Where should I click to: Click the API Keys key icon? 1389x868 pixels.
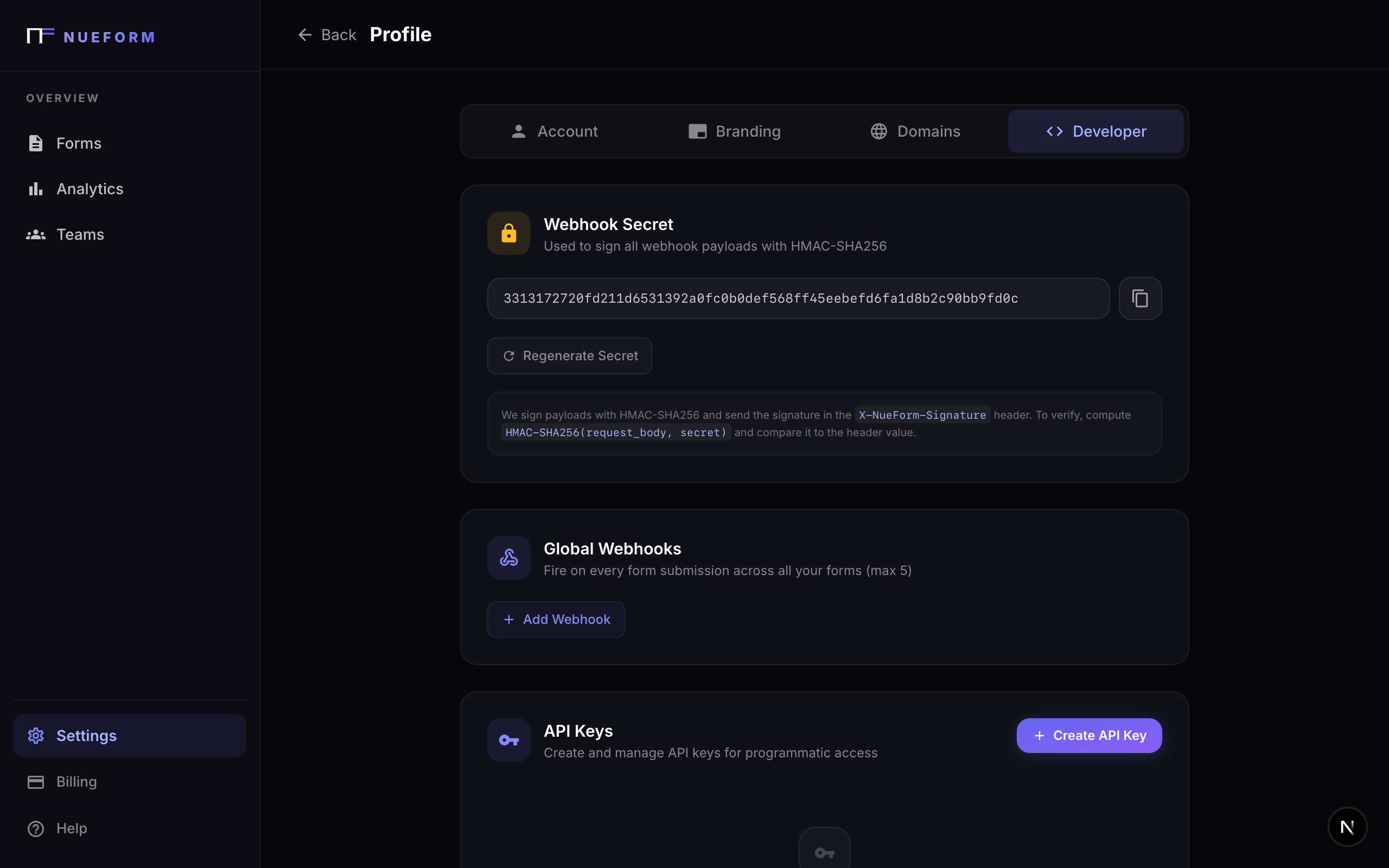tap(508, 740)
